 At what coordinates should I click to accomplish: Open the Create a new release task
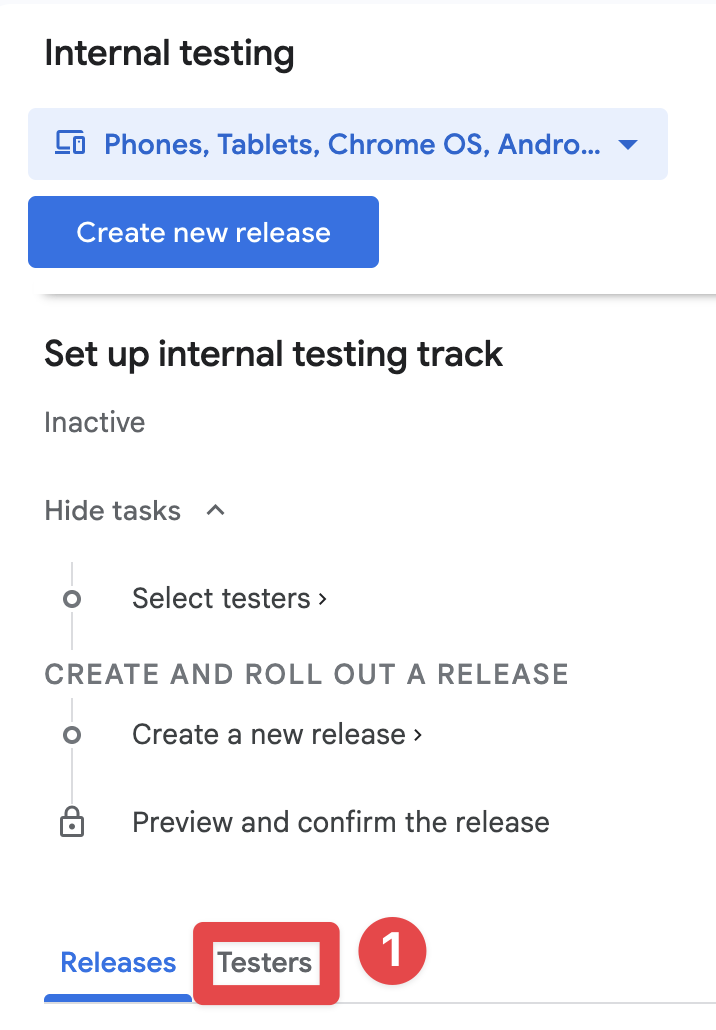coord(270,734)
